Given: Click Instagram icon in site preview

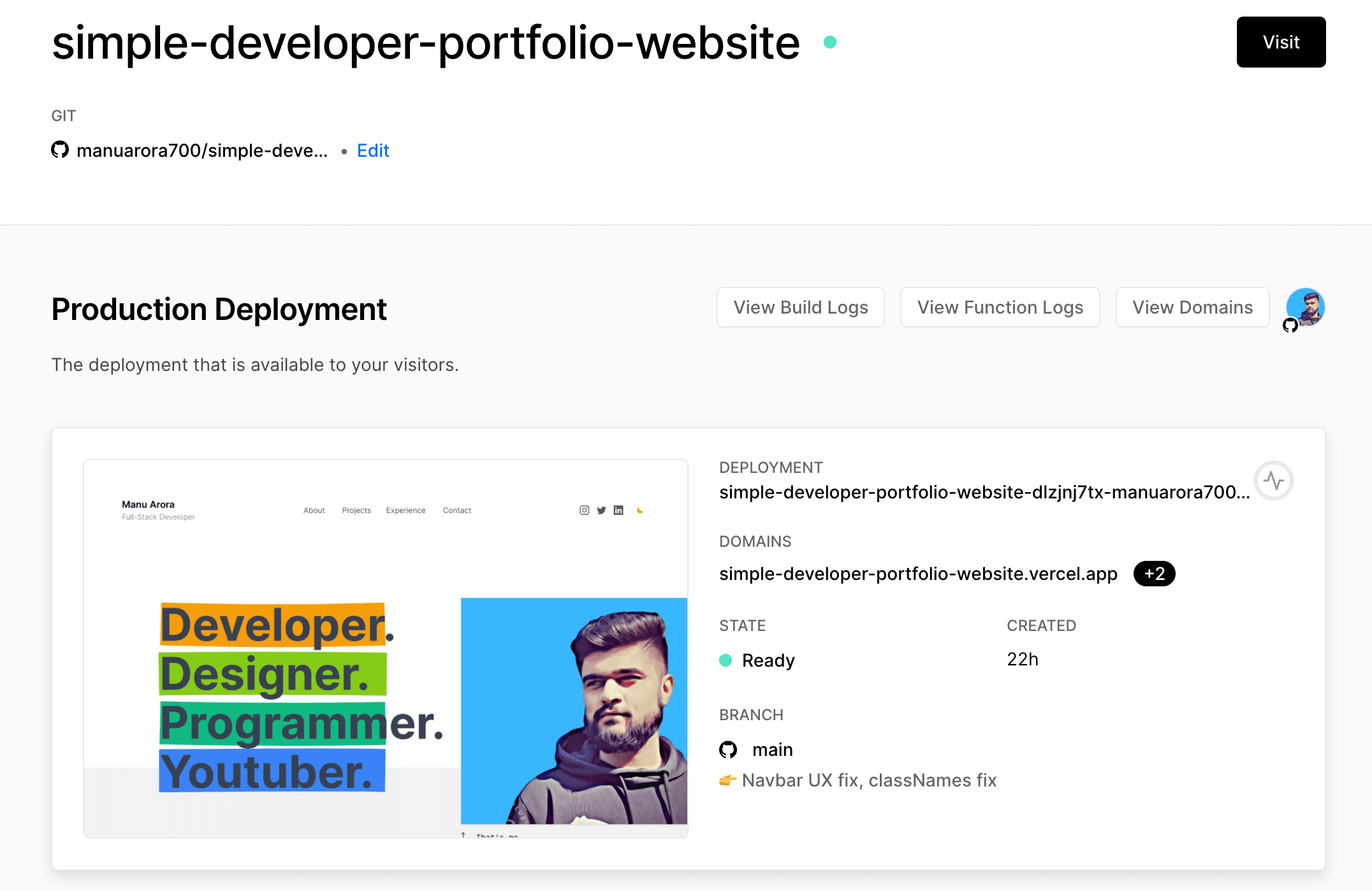Looking at the screenshot, I should point(584,511).
